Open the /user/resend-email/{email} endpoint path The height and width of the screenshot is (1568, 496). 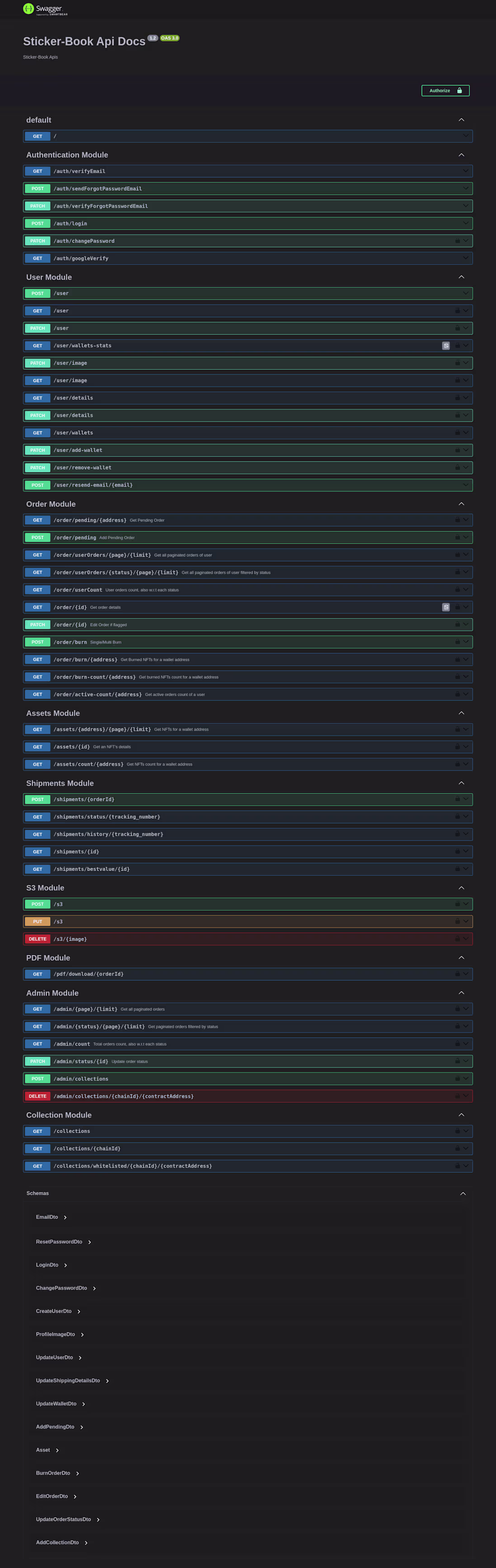pos(93,485)
